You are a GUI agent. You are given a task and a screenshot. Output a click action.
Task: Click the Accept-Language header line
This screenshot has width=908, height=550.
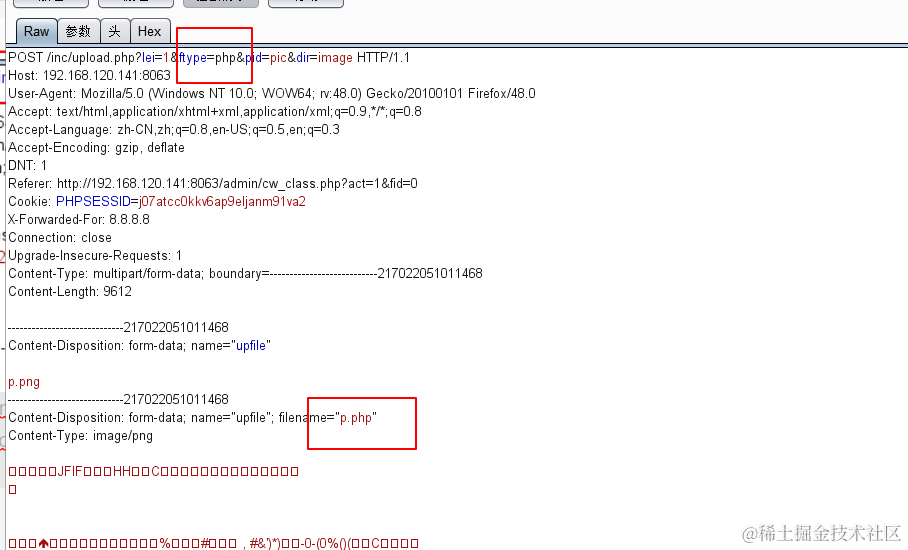pos(174,129)
